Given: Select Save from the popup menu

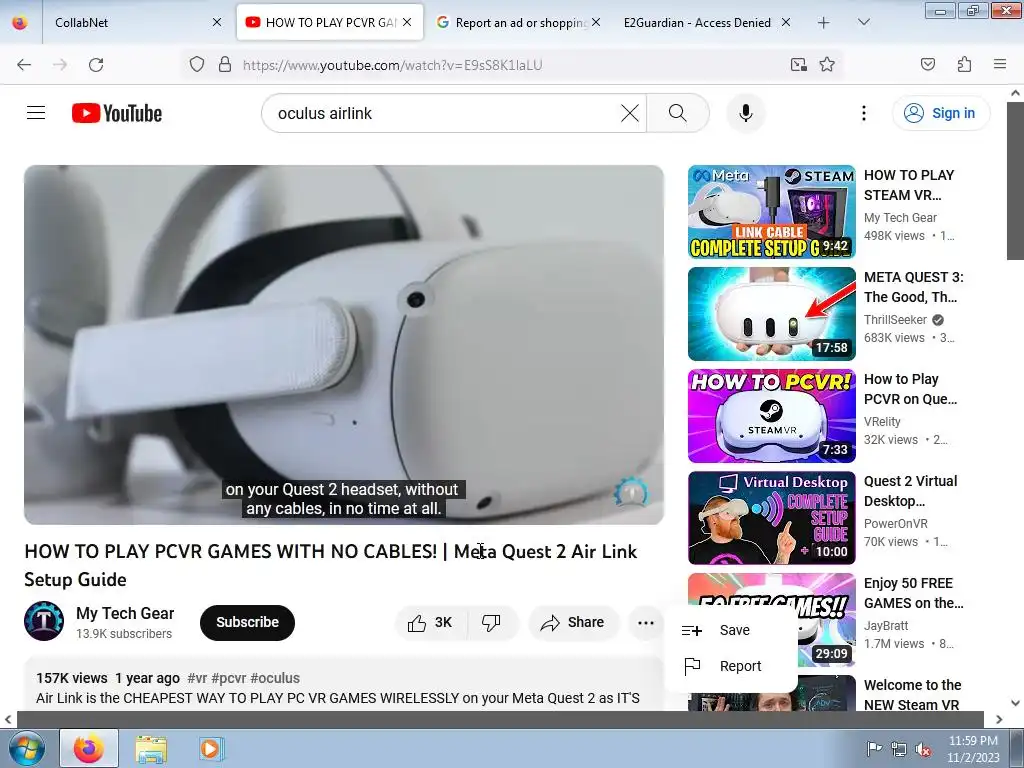Looking at the screenshot, I should point(731,630).
